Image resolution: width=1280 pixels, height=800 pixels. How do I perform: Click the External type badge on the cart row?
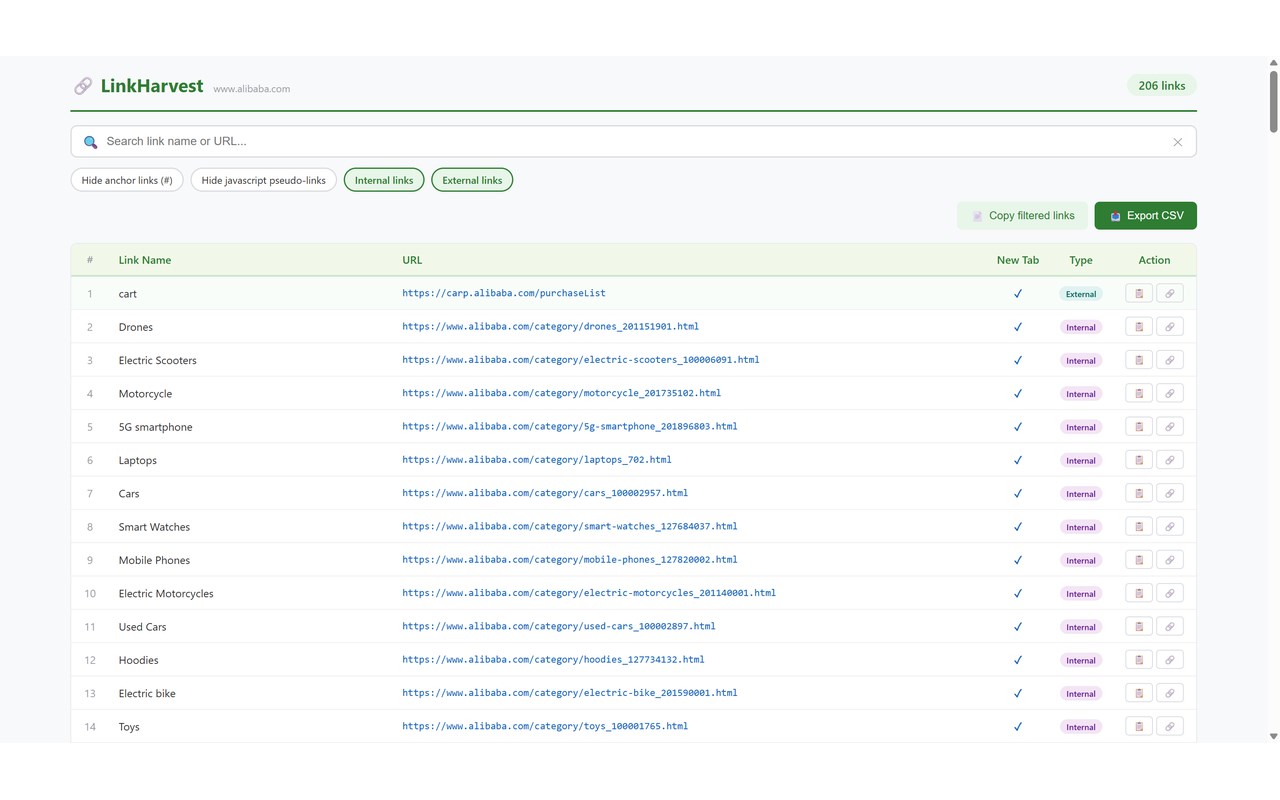point(1081,294)
